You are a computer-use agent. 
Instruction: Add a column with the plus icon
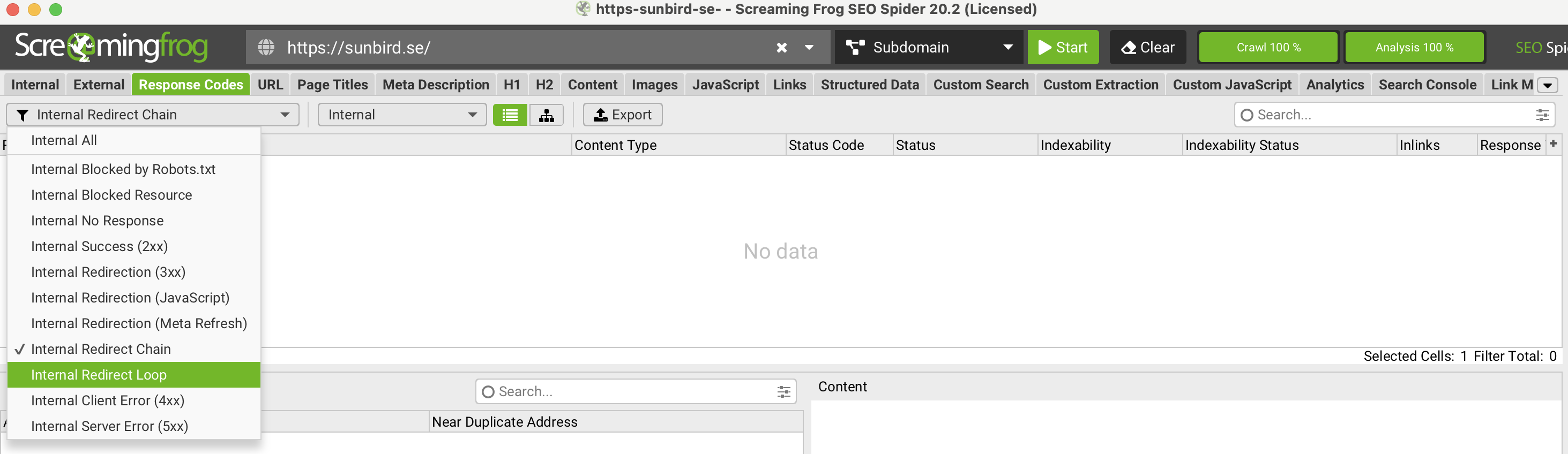point(1553,144)
